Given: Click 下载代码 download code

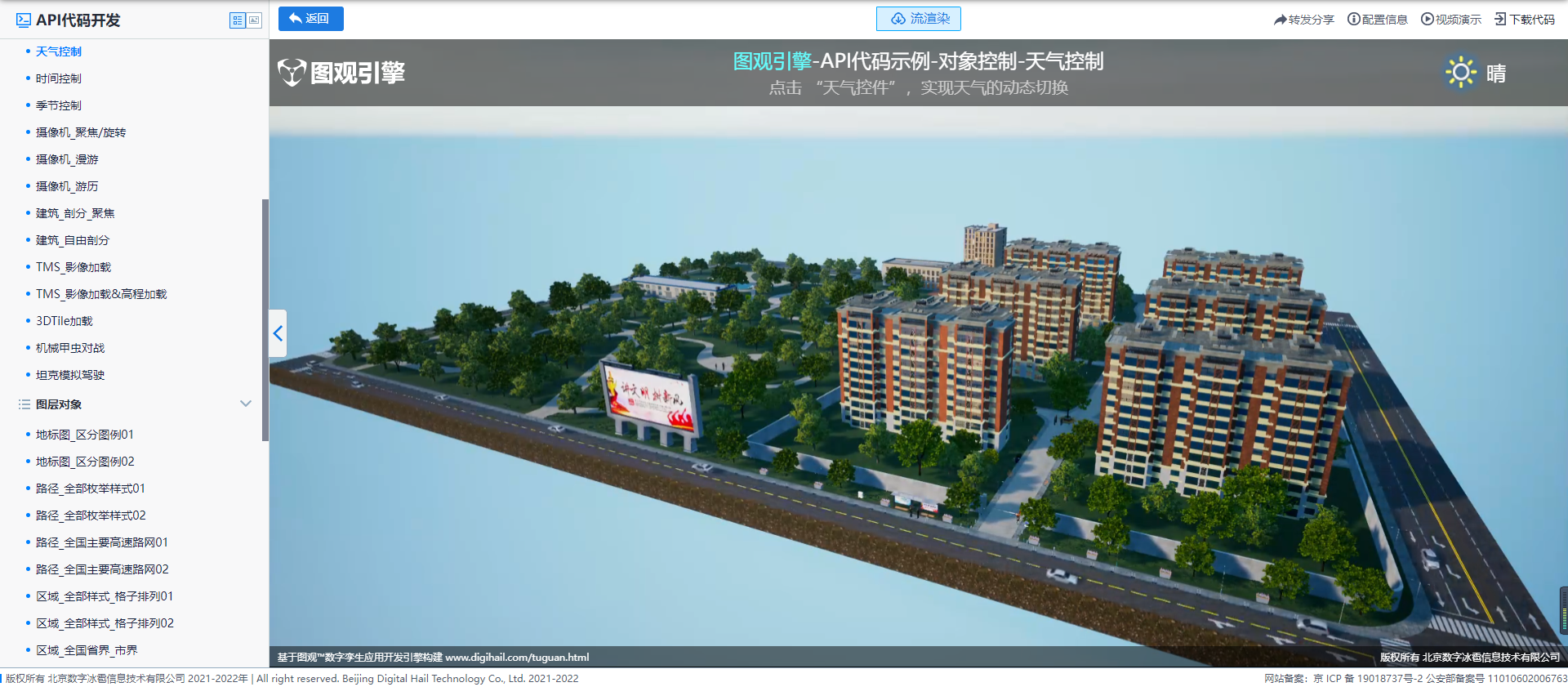Looking at the screenshot, I should [1525, 20].
